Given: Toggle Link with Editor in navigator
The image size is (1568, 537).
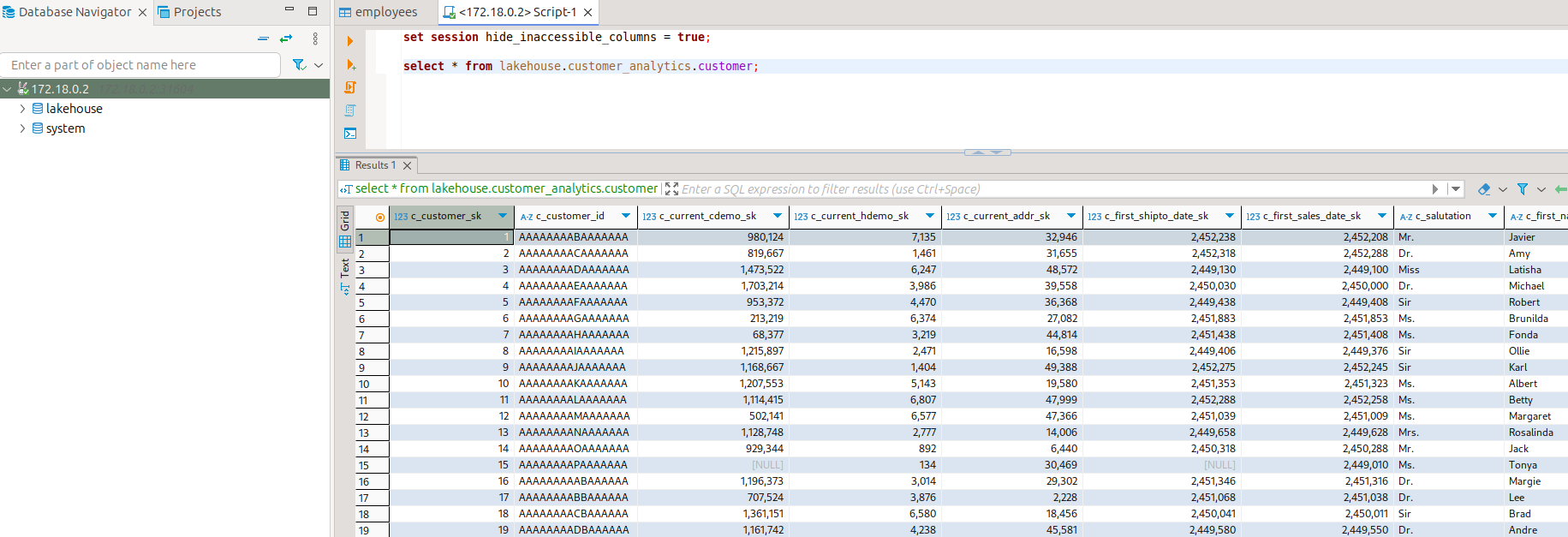Looking at the screenshot, I should pyautogui.click(x=286, y=39).
